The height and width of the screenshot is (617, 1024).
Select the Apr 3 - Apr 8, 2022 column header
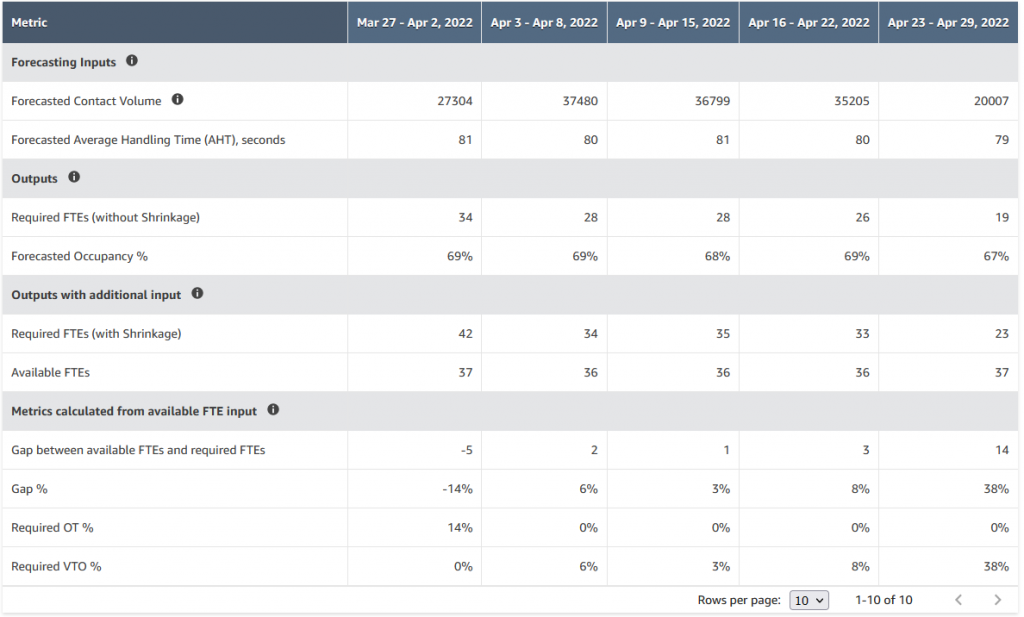544,22
